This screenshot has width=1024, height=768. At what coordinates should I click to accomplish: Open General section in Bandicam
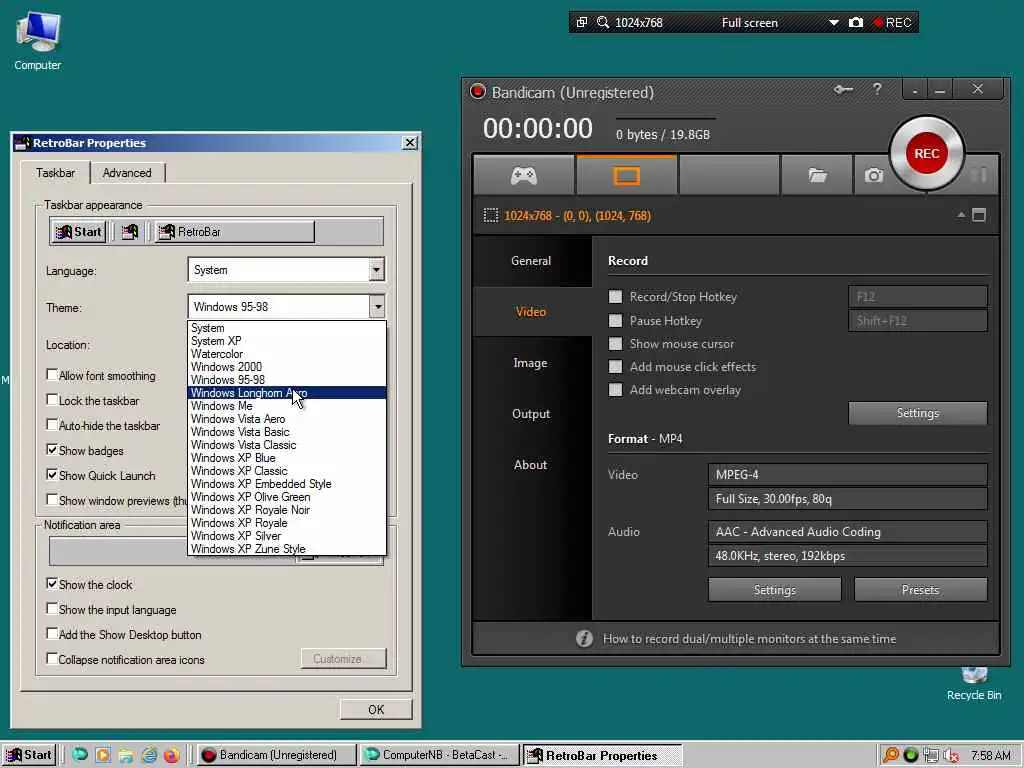tap(532, 261)
